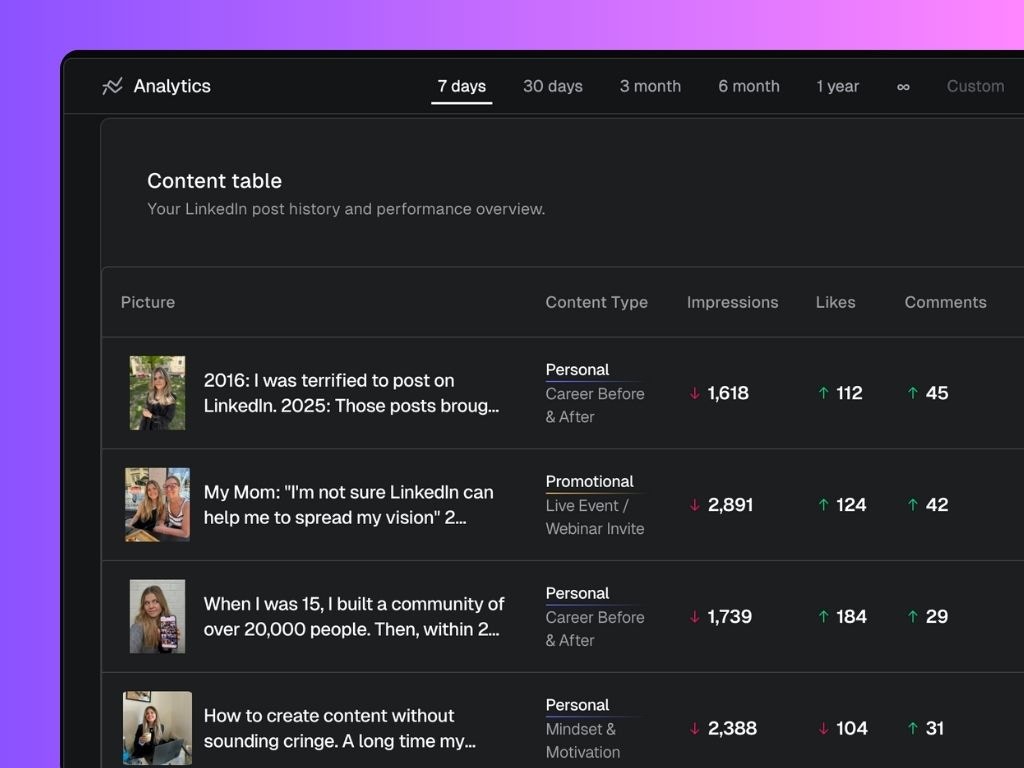This screenshot has height=768, width=1024.
Task: Click likes value 184
Action: click(852, 616)
